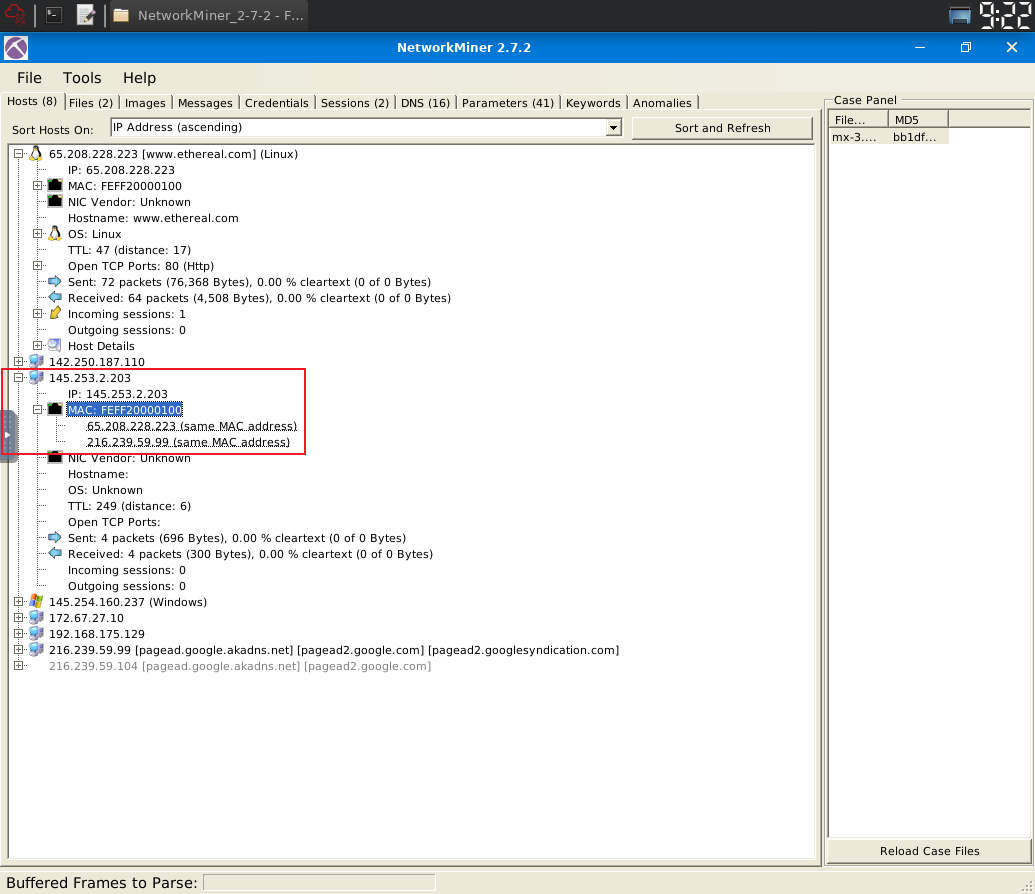The height and width of the screenshot is (894, 1035).
Task: Click the display icon near the clock
Action: (959, 15)
